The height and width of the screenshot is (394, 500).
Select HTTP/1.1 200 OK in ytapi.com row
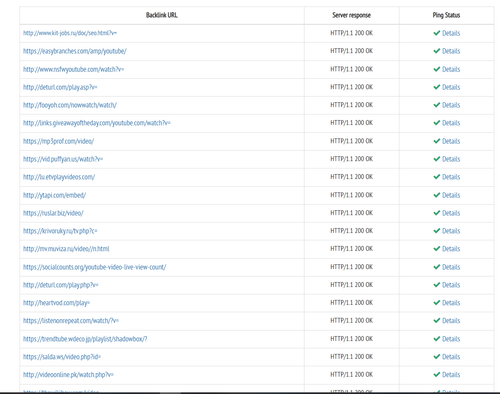coord(351,195)
